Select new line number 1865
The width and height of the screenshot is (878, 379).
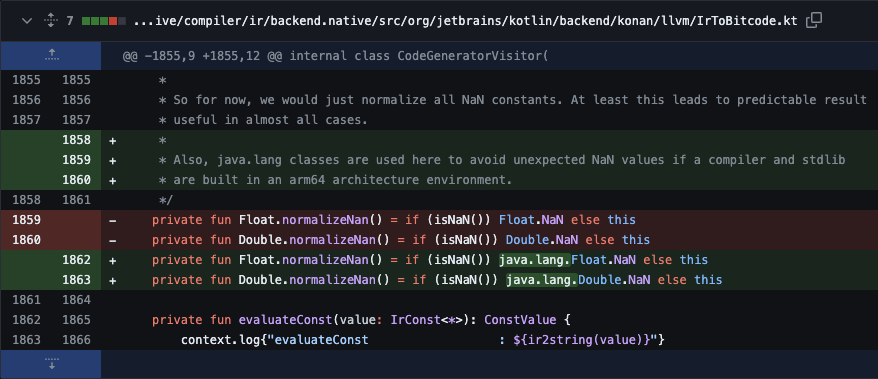click(x=76, y=320)
